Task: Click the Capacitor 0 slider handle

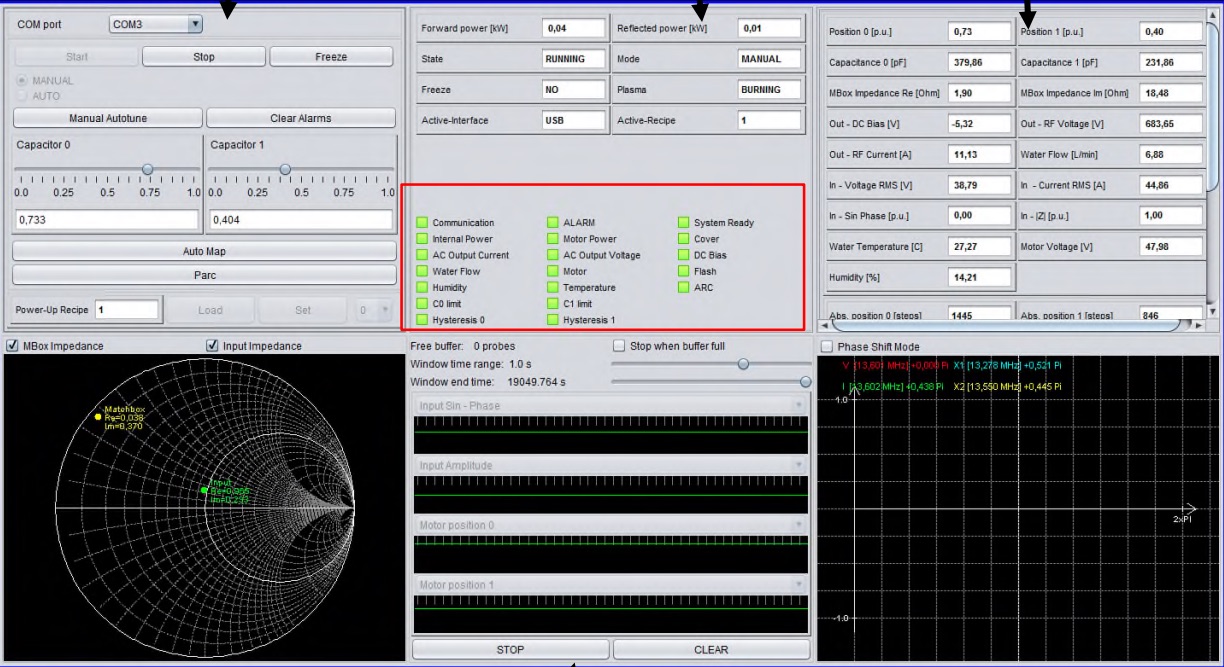Action: 148,169
